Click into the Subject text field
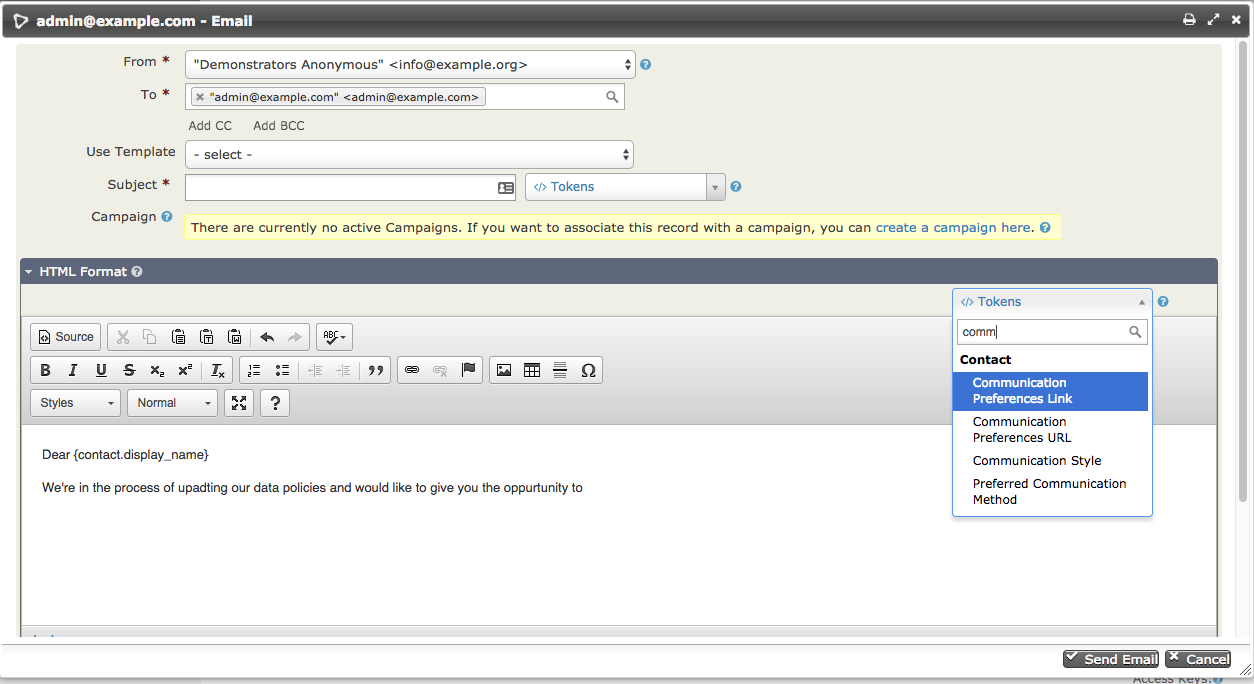The width and height of the screenshot is (1254, 684). [x=340, y=187]
